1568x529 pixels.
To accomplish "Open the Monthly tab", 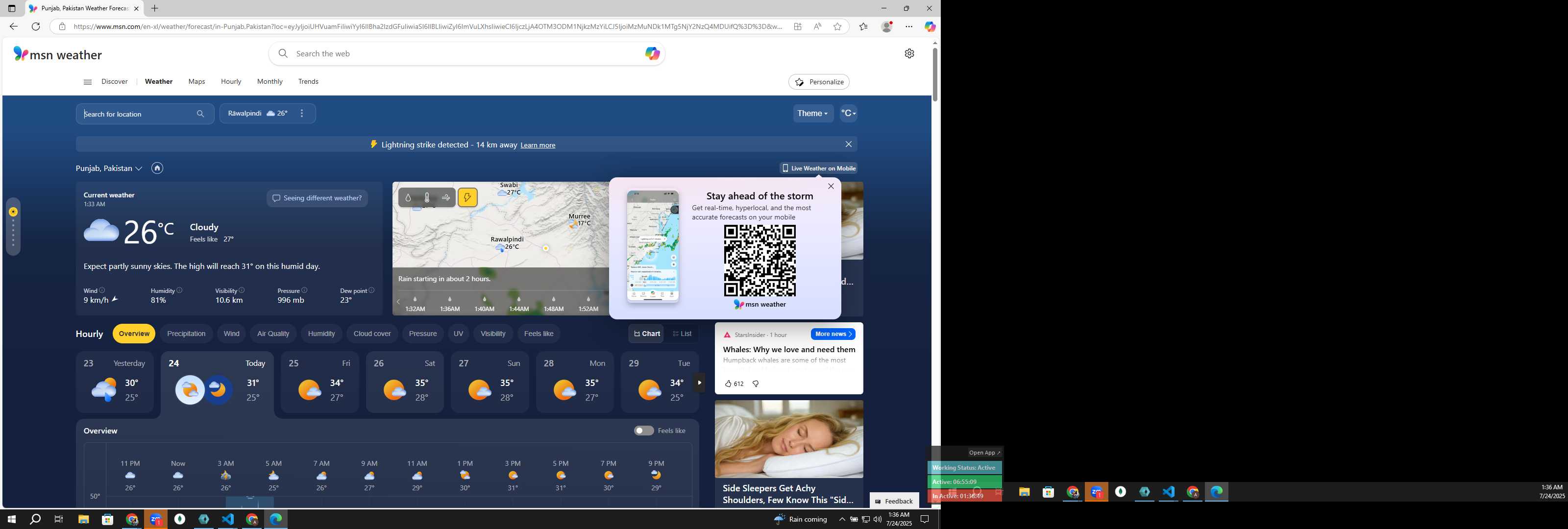I will click(x=269, y=82).
